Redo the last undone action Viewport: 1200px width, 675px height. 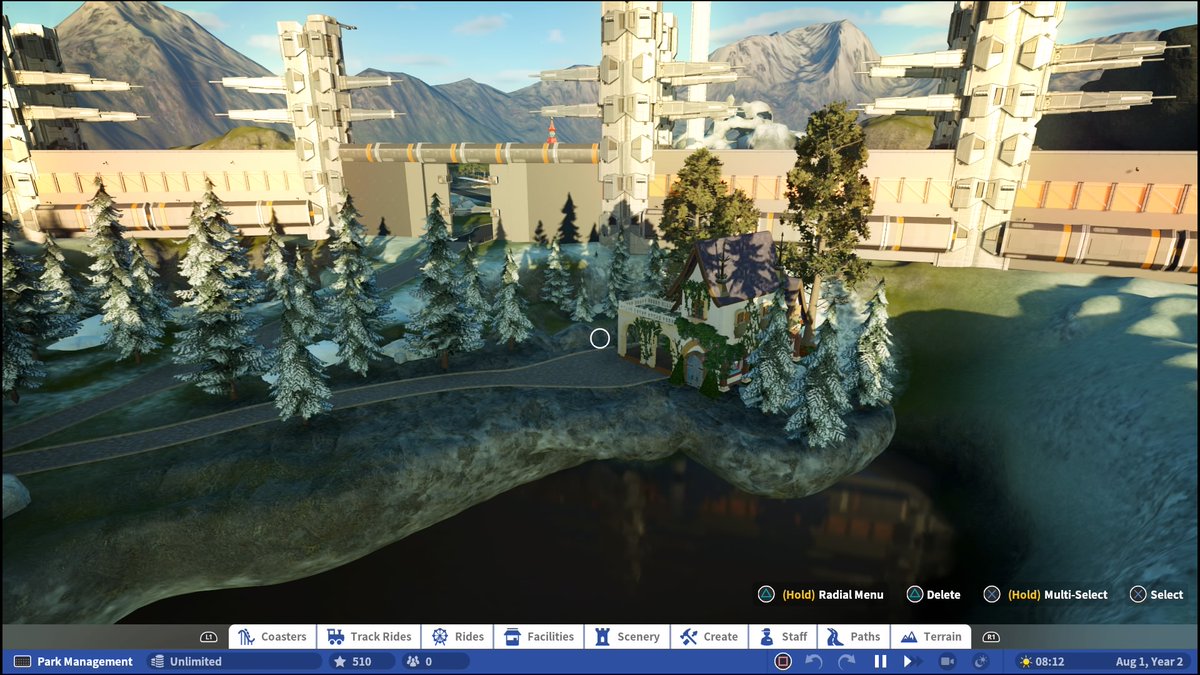click(x=847, y=661)
